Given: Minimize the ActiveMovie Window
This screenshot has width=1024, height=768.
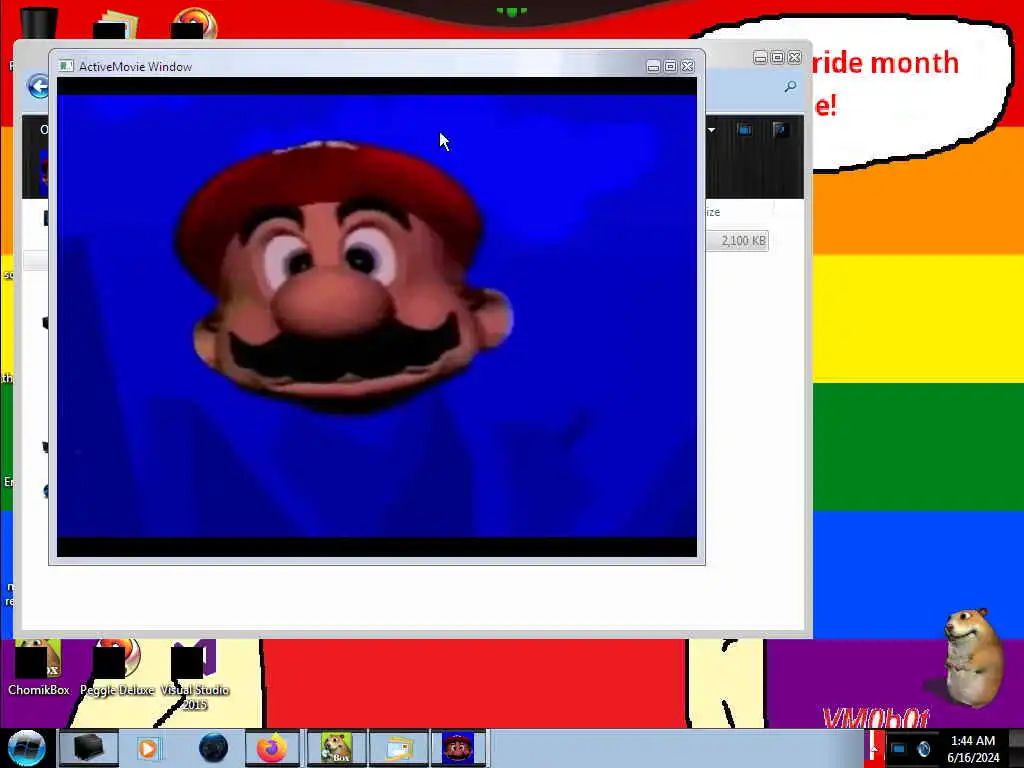Looking at the screenshot, I should point(653,67).
